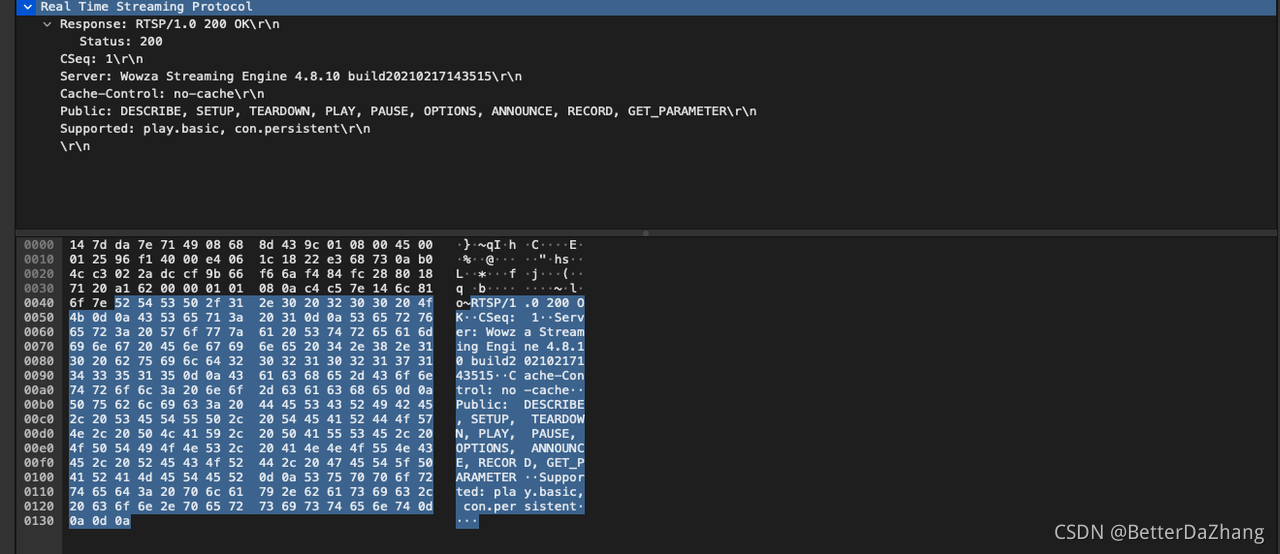Click ASCII text '43515··C ache-Con'
The image size is (1280, 554).
pyautogui.click(x=521, y=378)
